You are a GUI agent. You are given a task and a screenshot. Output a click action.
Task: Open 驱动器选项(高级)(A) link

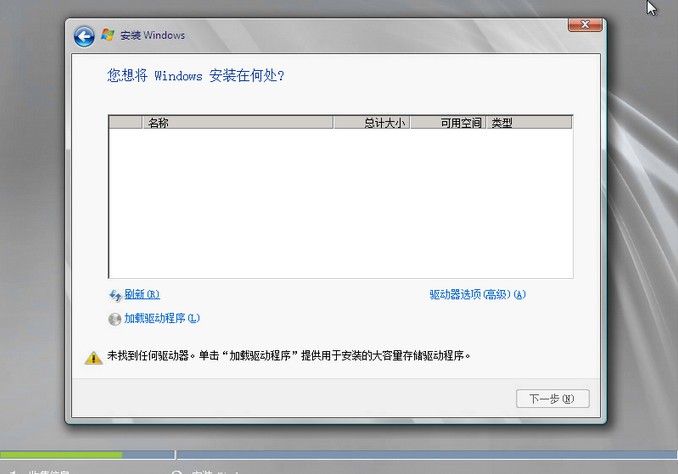click(x=477, y=295)
